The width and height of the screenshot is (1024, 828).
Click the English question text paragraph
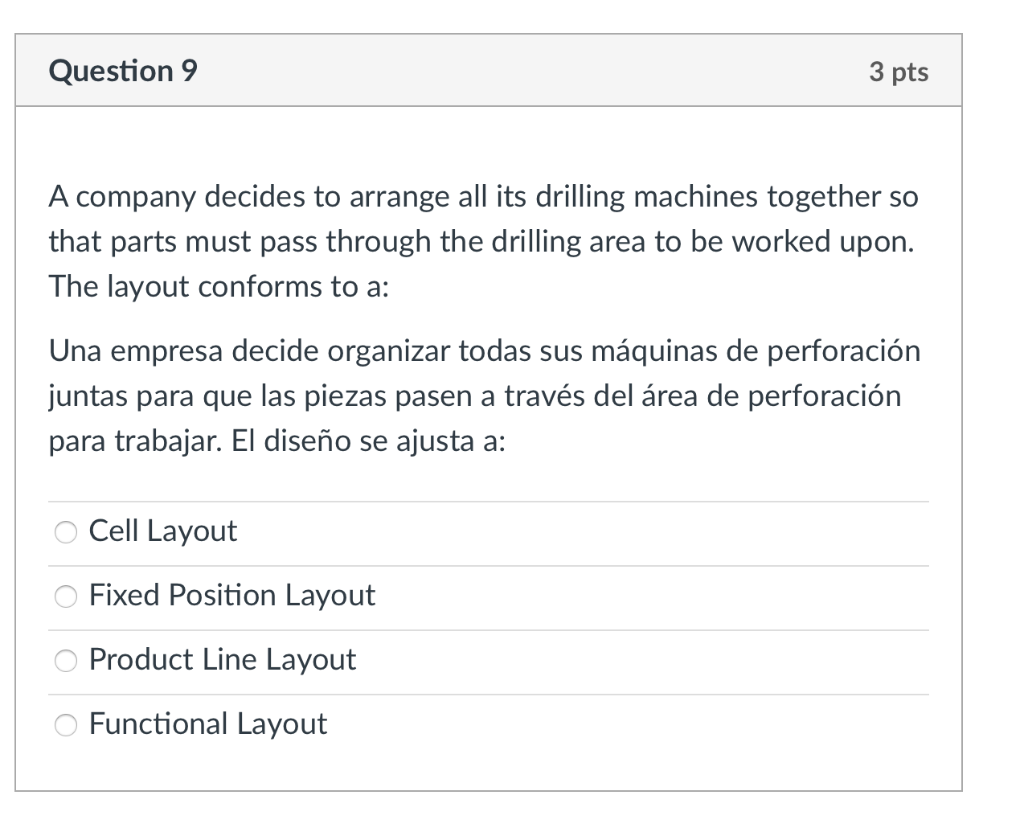coord(484,241)
